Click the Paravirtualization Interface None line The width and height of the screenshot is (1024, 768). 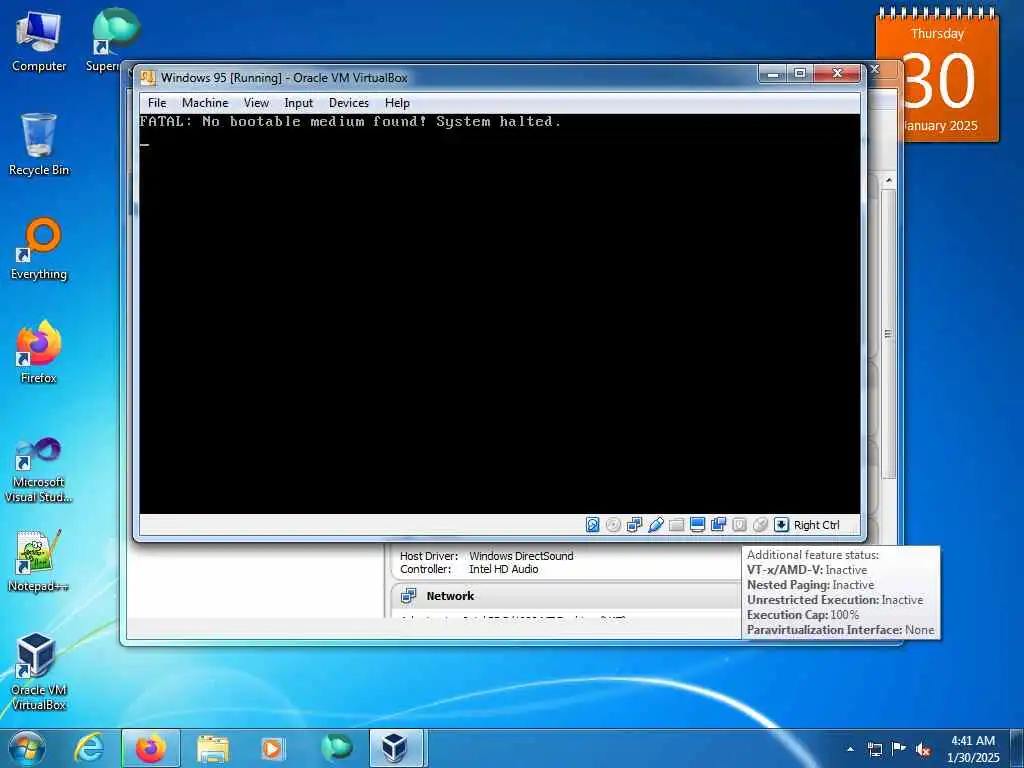coord(840,630)
